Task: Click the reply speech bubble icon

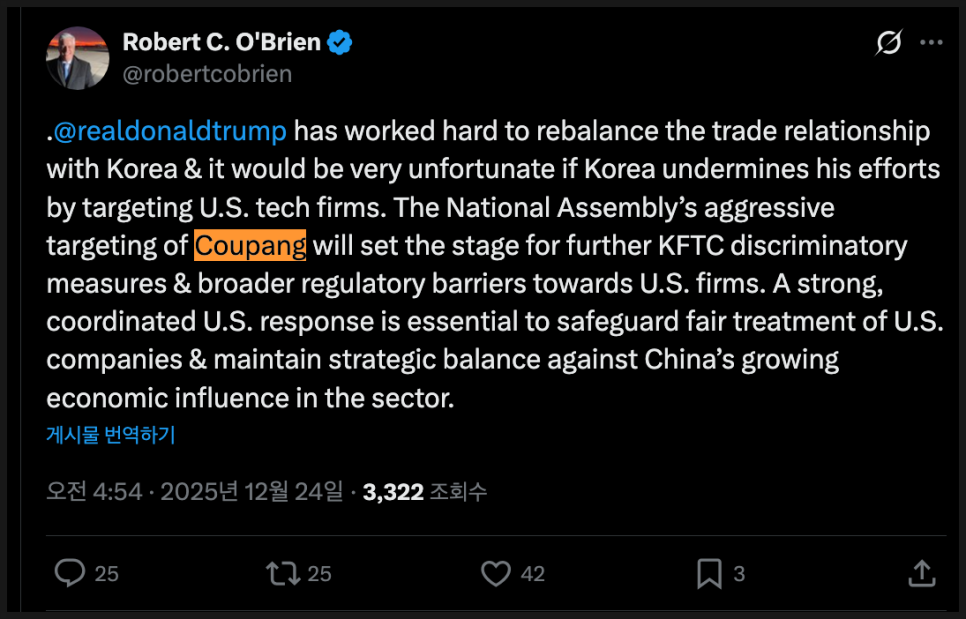Action: click(69, 573)
